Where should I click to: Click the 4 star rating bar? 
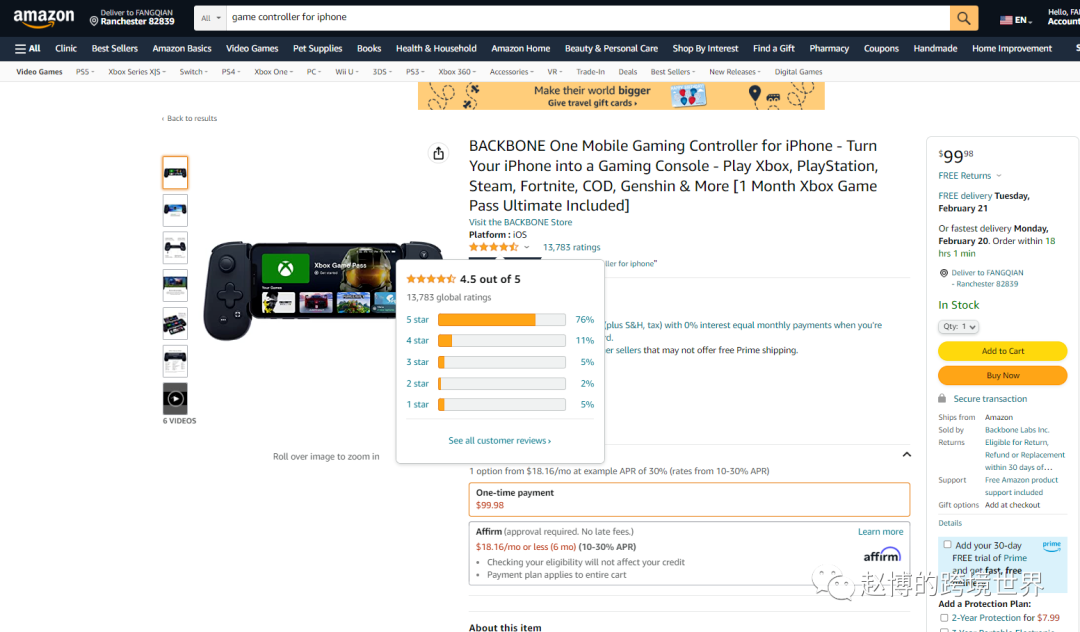501,341
